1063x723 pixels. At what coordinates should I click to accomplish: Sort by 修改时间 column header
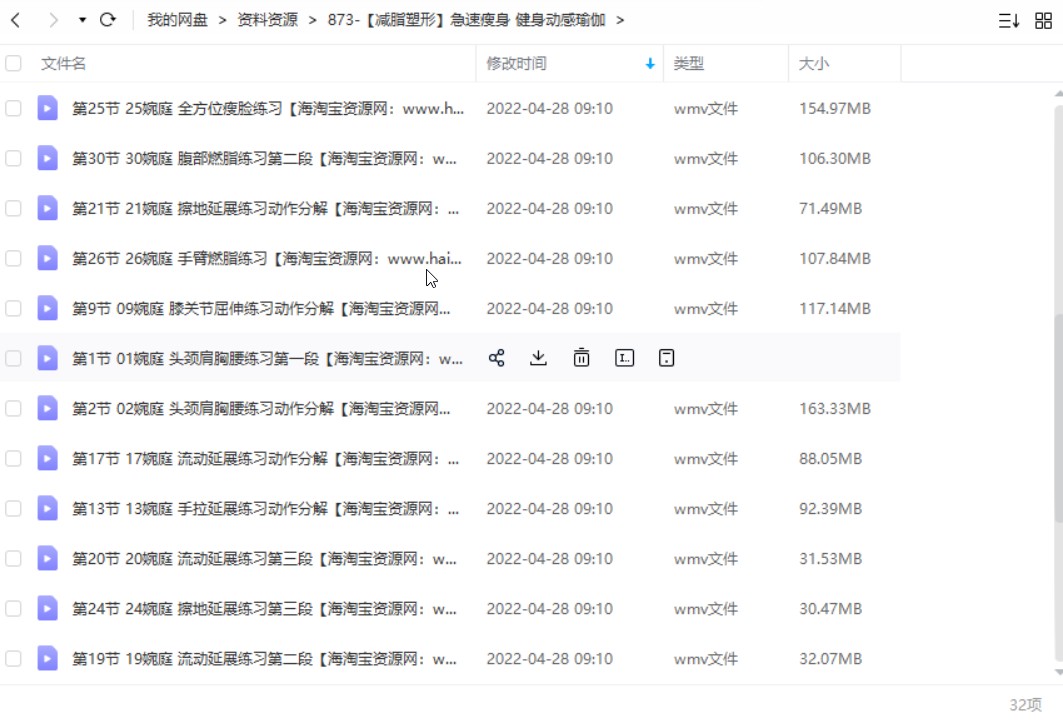516,63
